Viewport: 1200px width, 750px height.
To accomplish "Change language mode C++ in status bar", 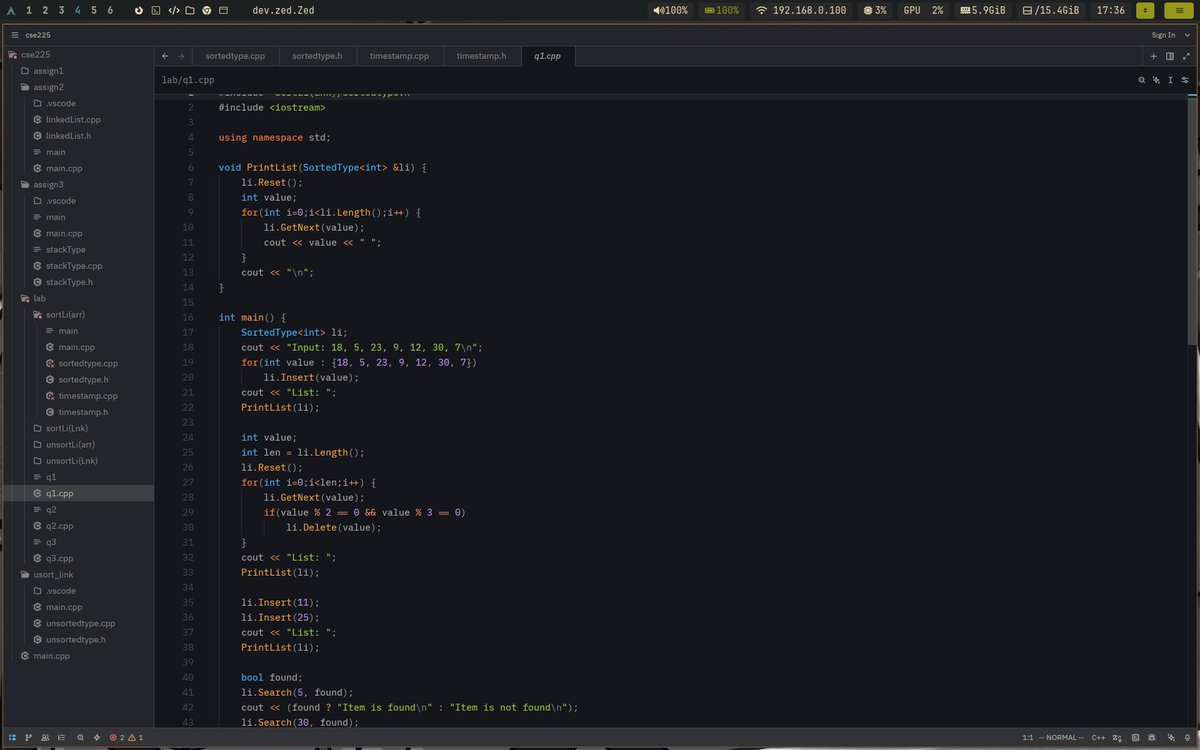I will 1098,737.
